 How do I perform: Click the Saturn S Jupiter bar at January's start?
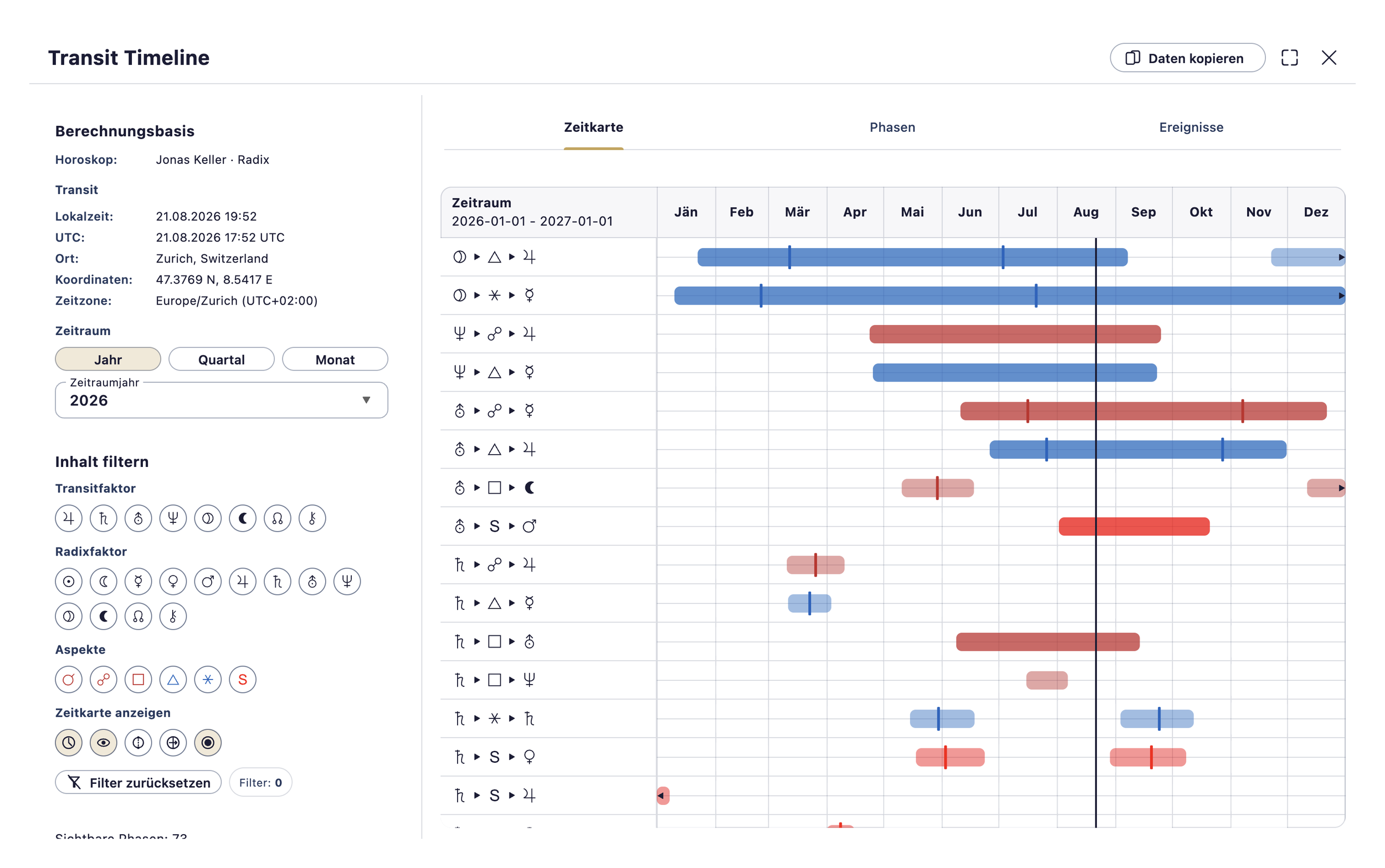663,795
